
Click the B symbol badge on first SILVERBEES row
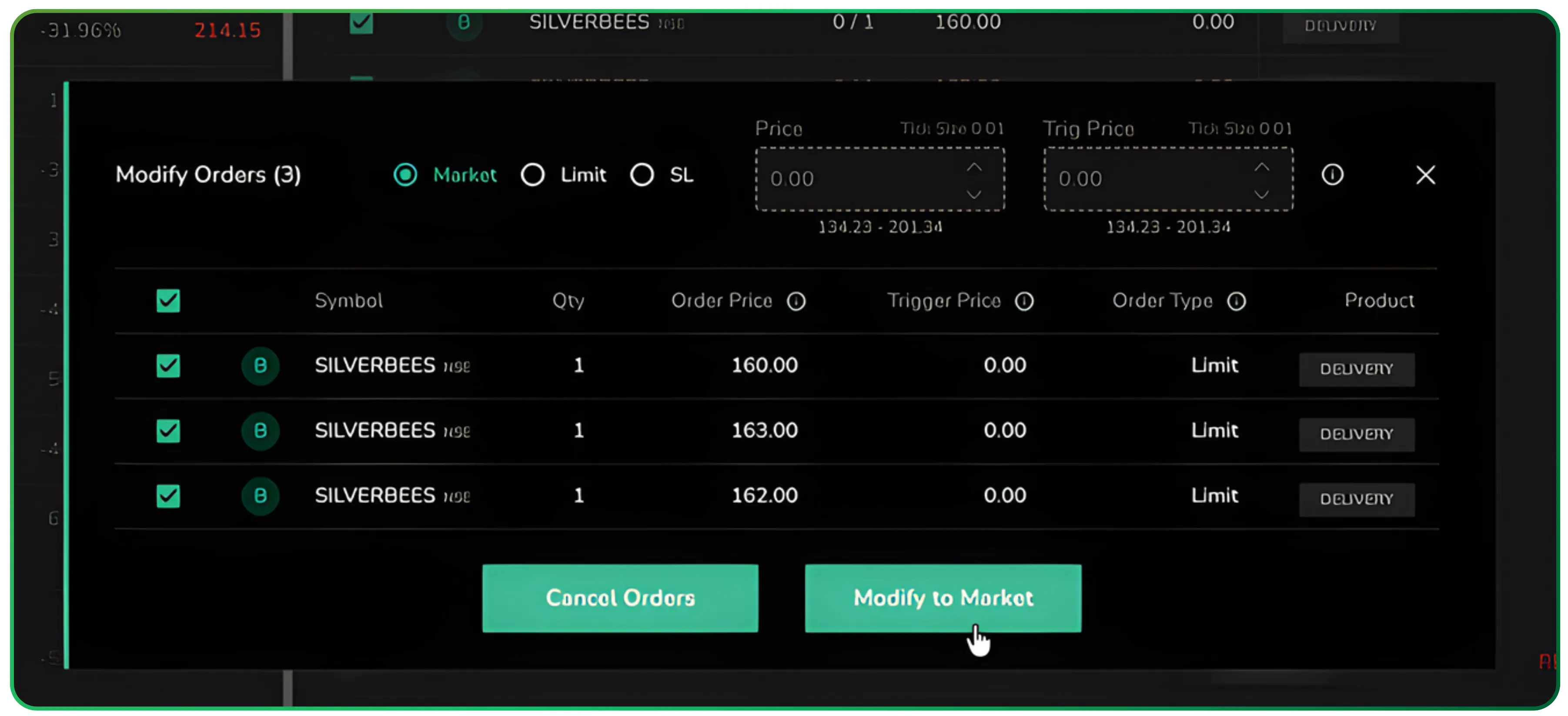tap(261, 366)
